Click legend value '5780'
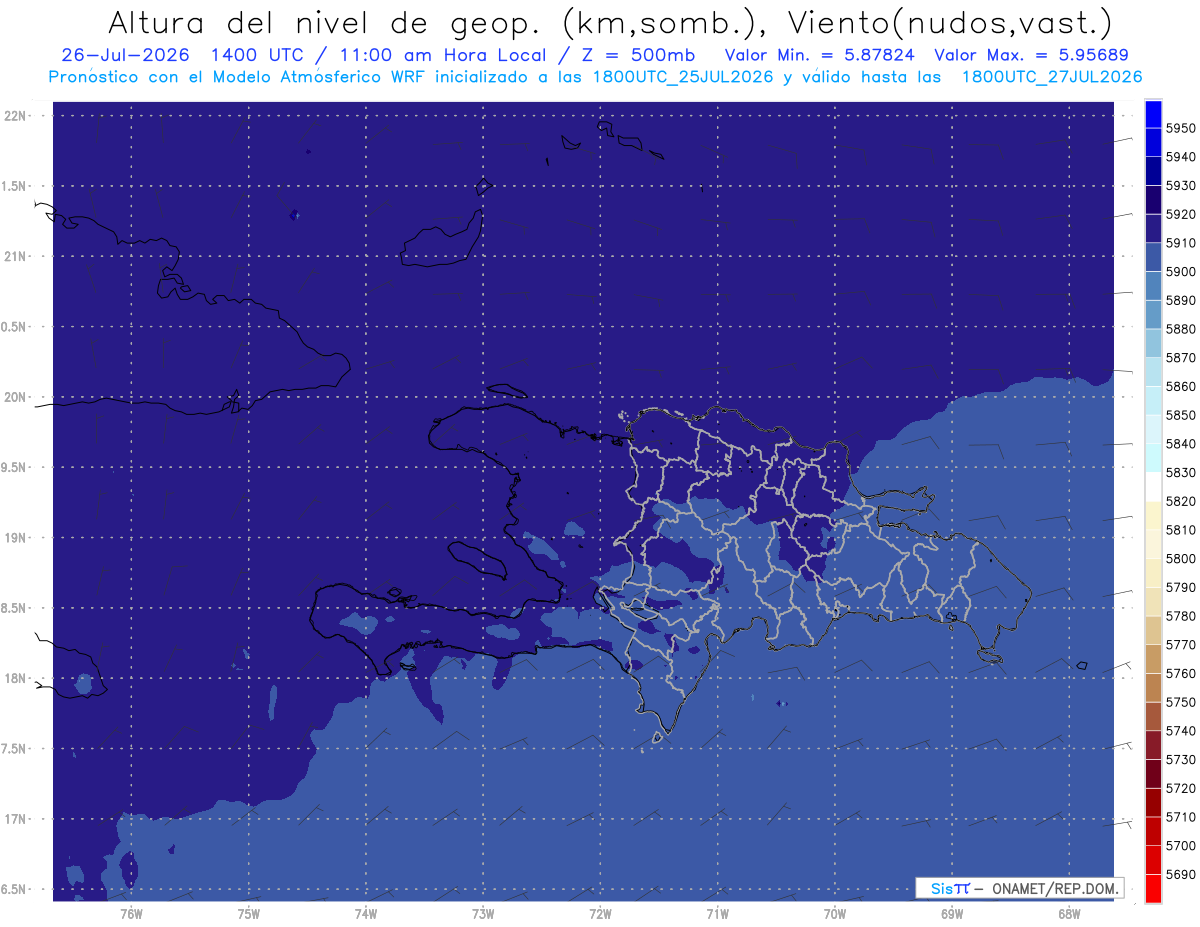This screenshot has height=927, width=1200. (x=1181, y=616)
